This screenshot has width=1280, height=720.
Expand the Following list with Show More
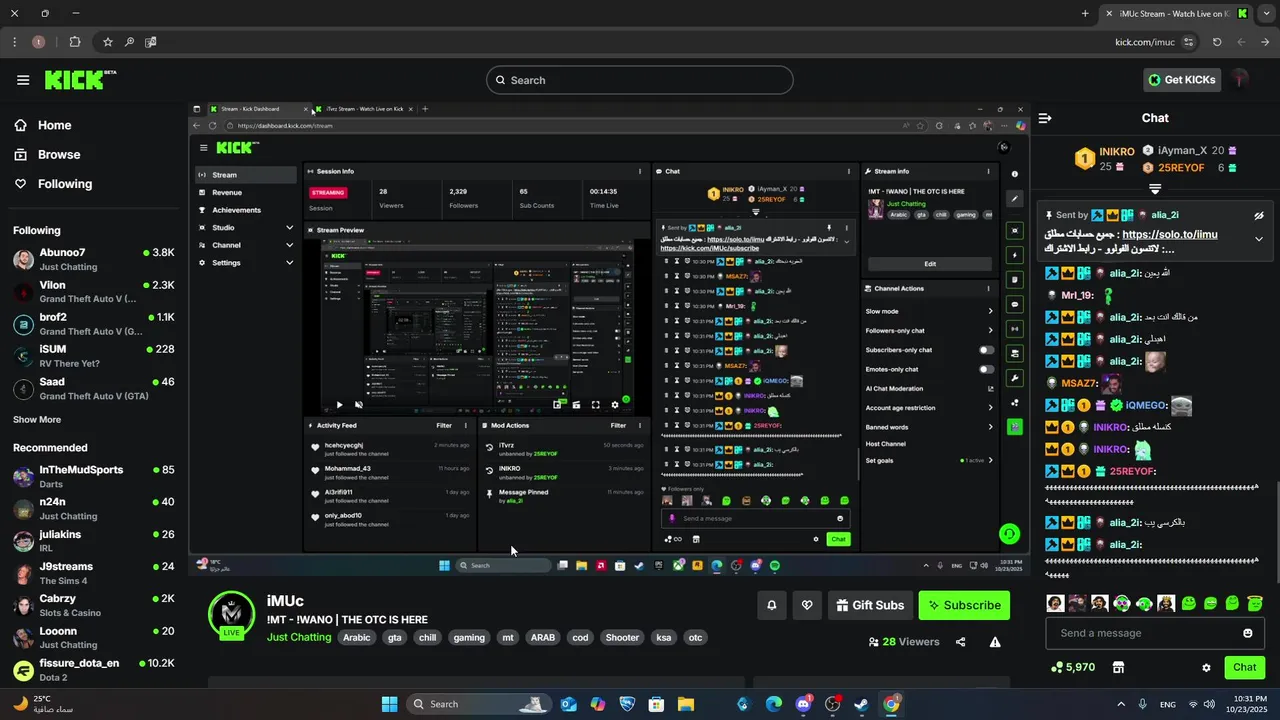(x=37, y=420)
